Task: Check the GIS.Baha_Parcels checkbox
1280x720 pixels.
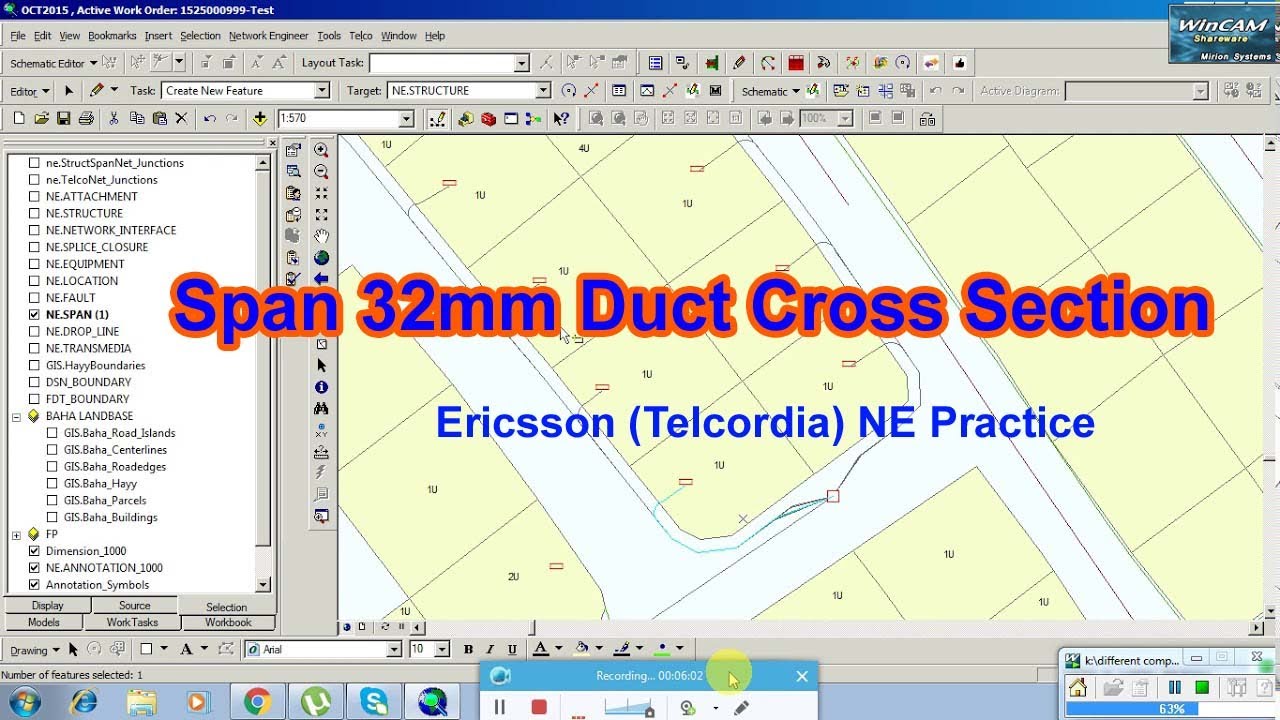Action: (x=53, y=500)
